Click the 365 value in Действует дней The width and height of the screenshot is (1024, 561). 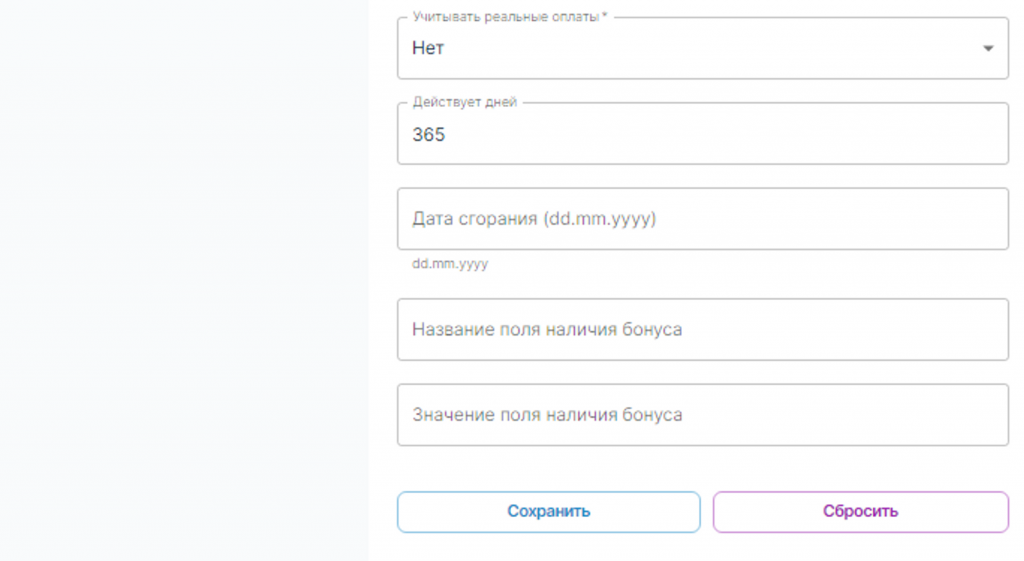click(428, 135)
